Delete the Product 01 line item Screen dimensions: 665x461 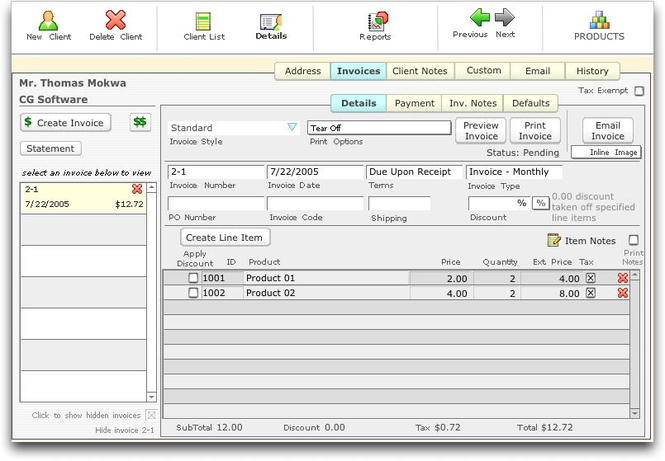623,278
